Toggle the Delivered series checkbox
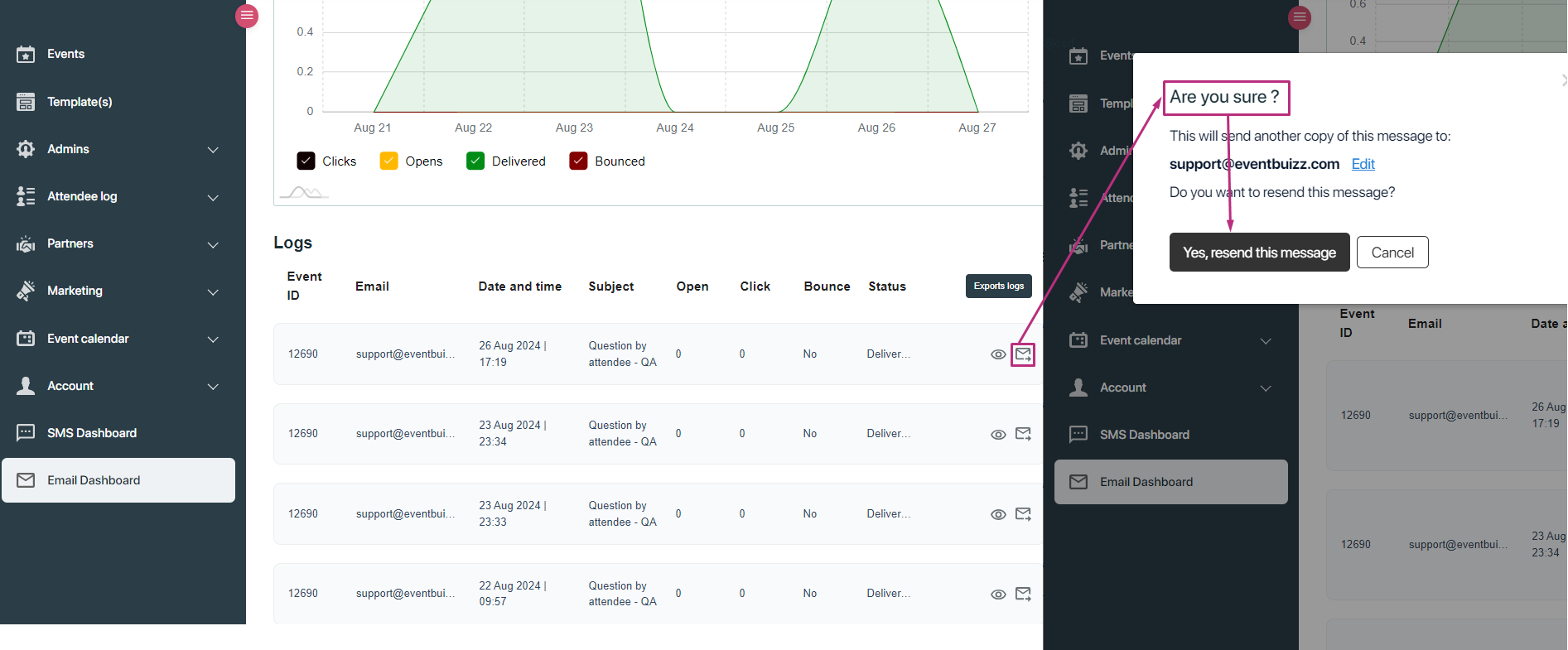The height and width of the screenshot is (650, 1568). pos(475,161)
